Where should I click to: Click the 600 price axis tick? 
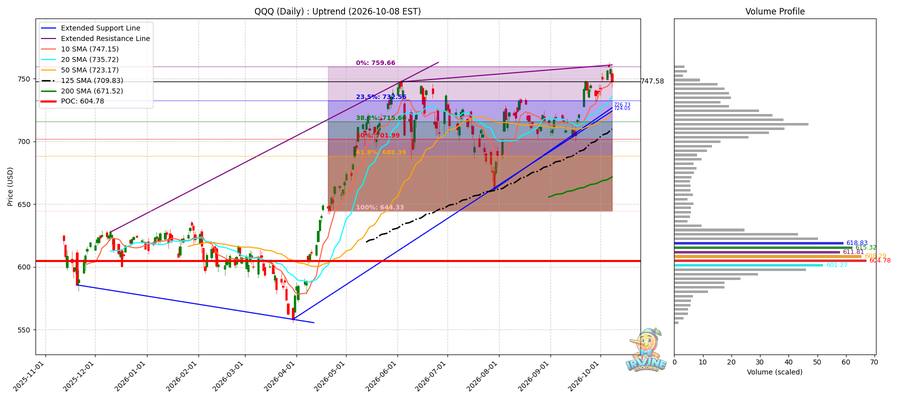point(26,267)
